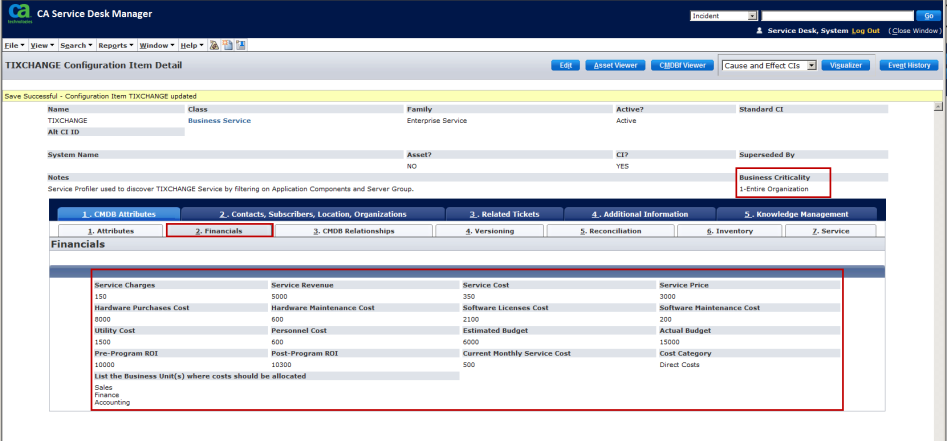
Task: Switch to the Knowledge Management tab
Action: (797, 214)
